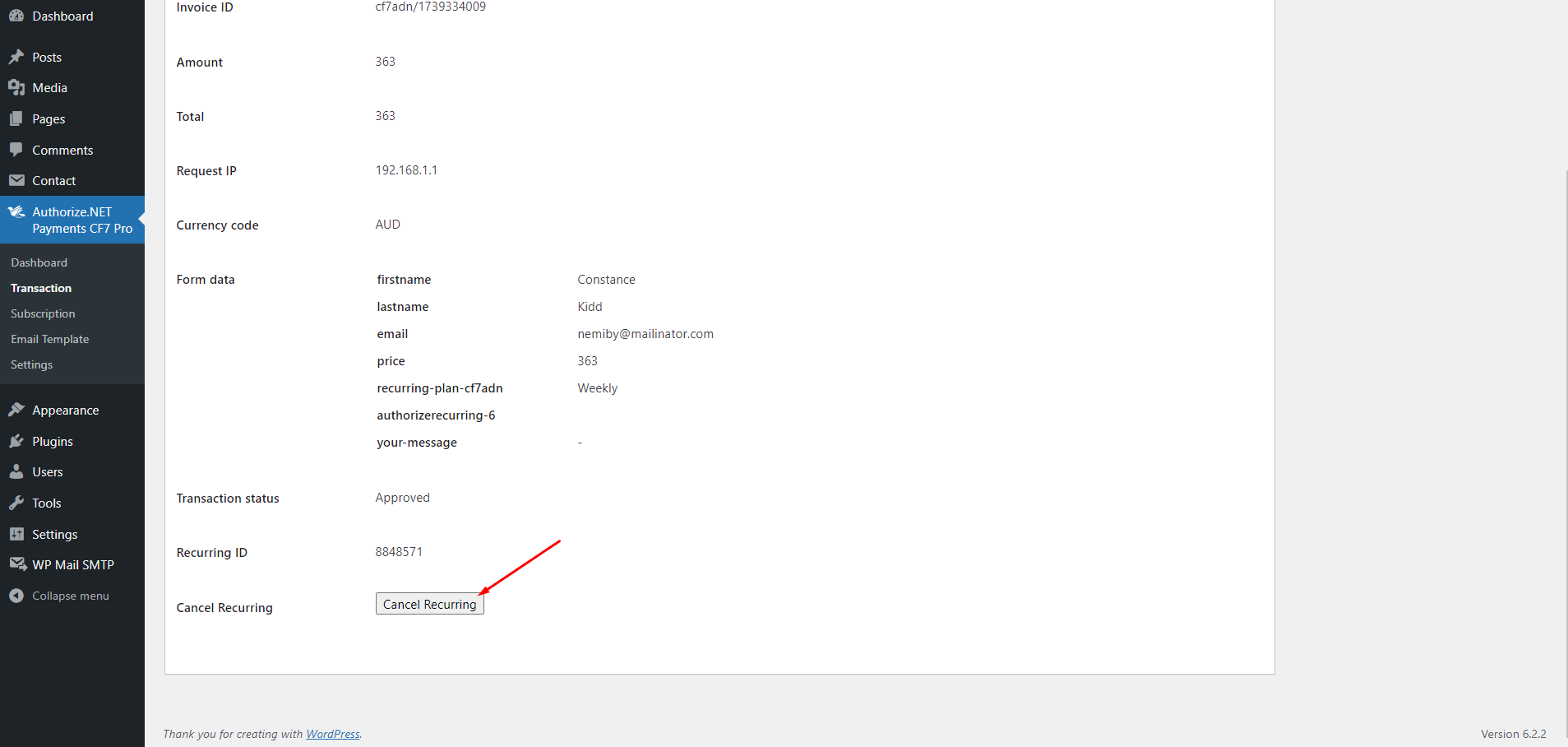Click the Tools wrench icon
This screenshot has width=1568, height=747.
tap(16, 503)
